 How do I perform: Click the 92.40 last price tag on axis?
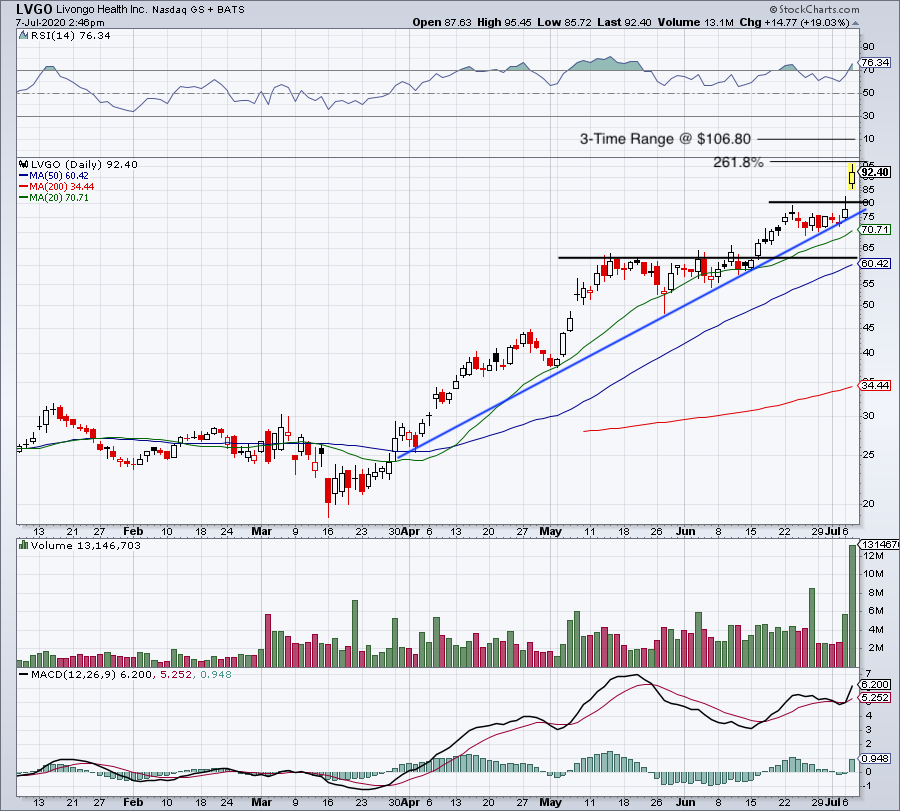(875, 172)
